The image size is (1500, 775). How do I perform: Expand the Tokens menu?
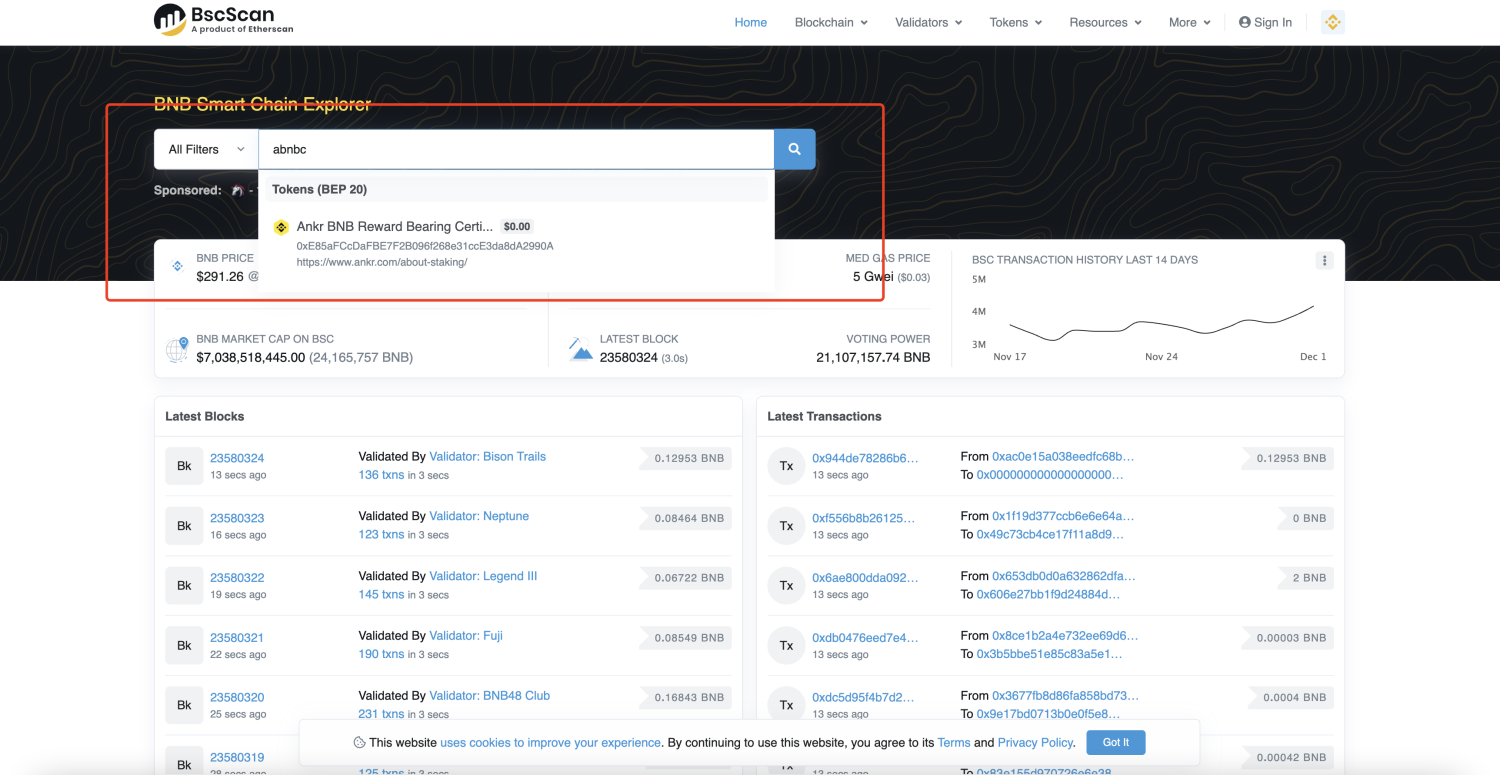[x=1016, y=22]
